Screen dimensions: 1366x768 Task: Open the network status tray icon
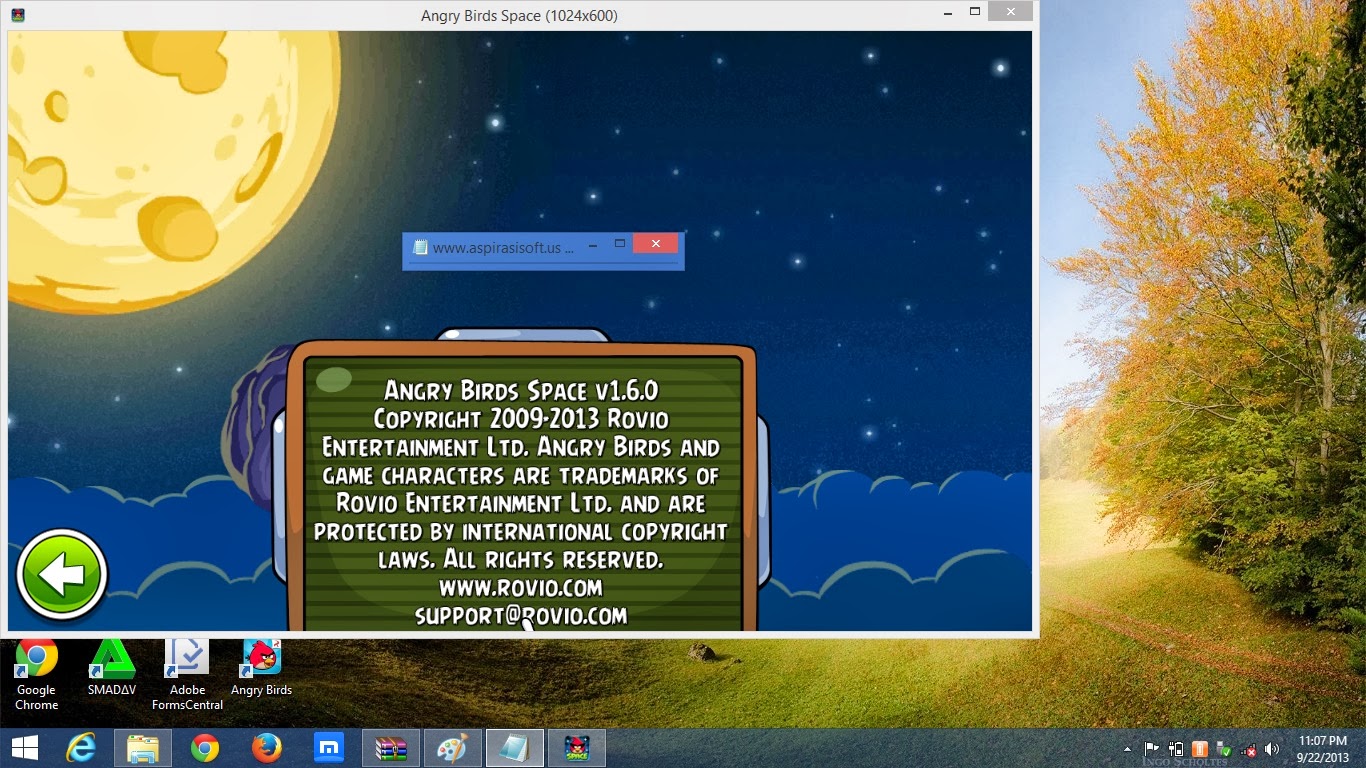point(1248,749)
